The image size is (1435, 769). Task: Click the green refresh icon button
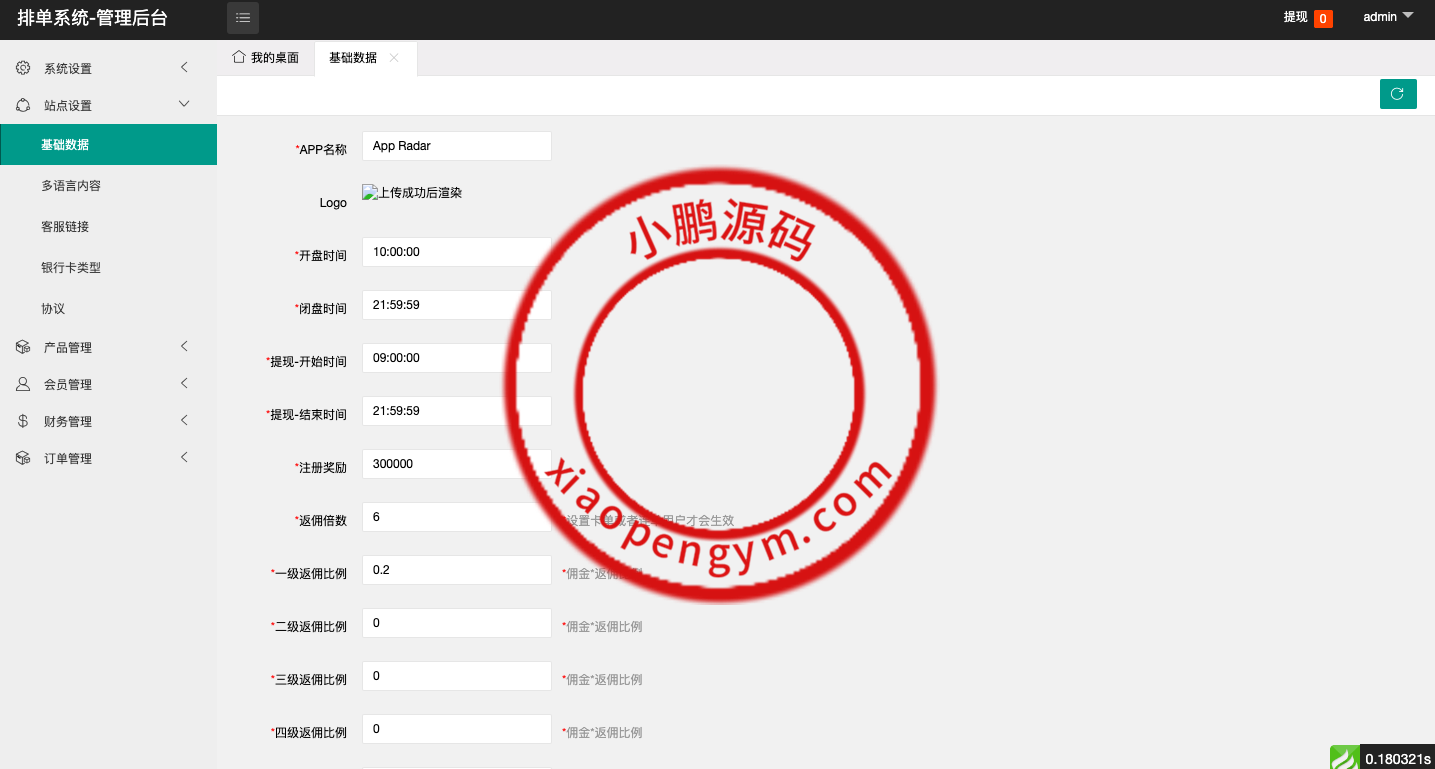(1397, 94)
